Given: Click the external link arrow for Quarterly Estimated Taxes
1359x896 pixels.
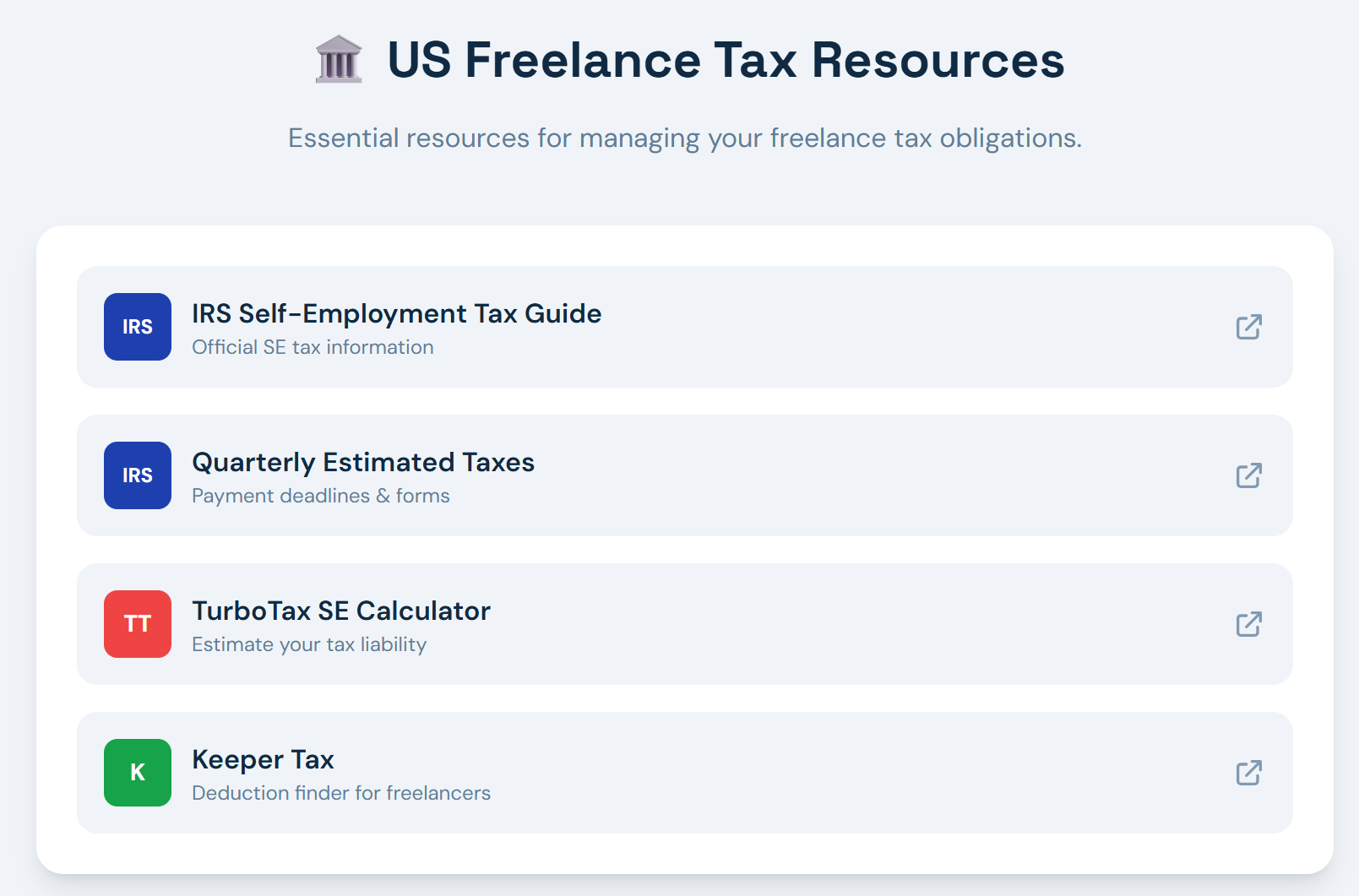Looking at the screenshot, I should pos(1248,475).
